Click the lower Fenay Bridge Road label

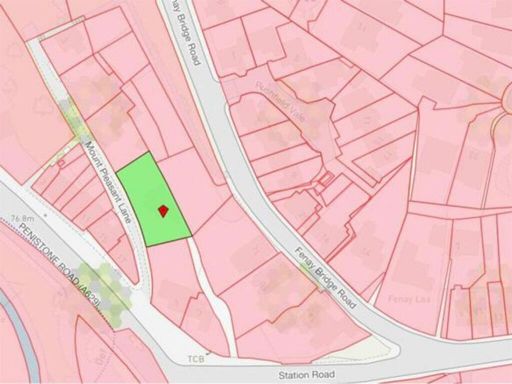tap(326, 278)
